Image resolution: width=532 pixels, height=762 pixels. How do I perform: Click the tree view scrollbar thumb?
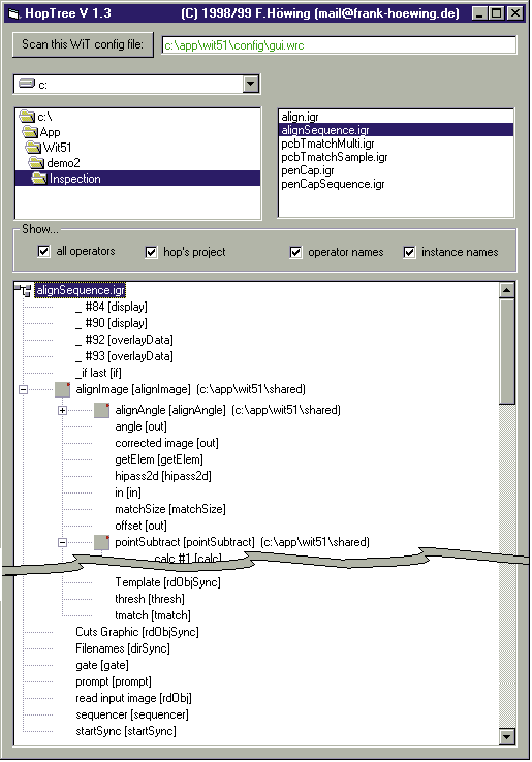[507, 351]
